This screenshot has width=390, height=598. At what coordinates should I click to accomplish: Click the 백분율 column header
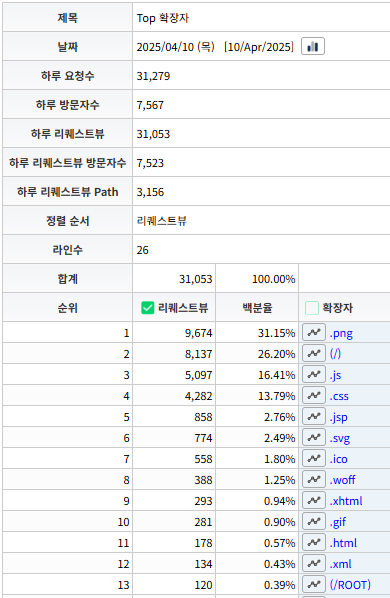click(x=257, y=308)
